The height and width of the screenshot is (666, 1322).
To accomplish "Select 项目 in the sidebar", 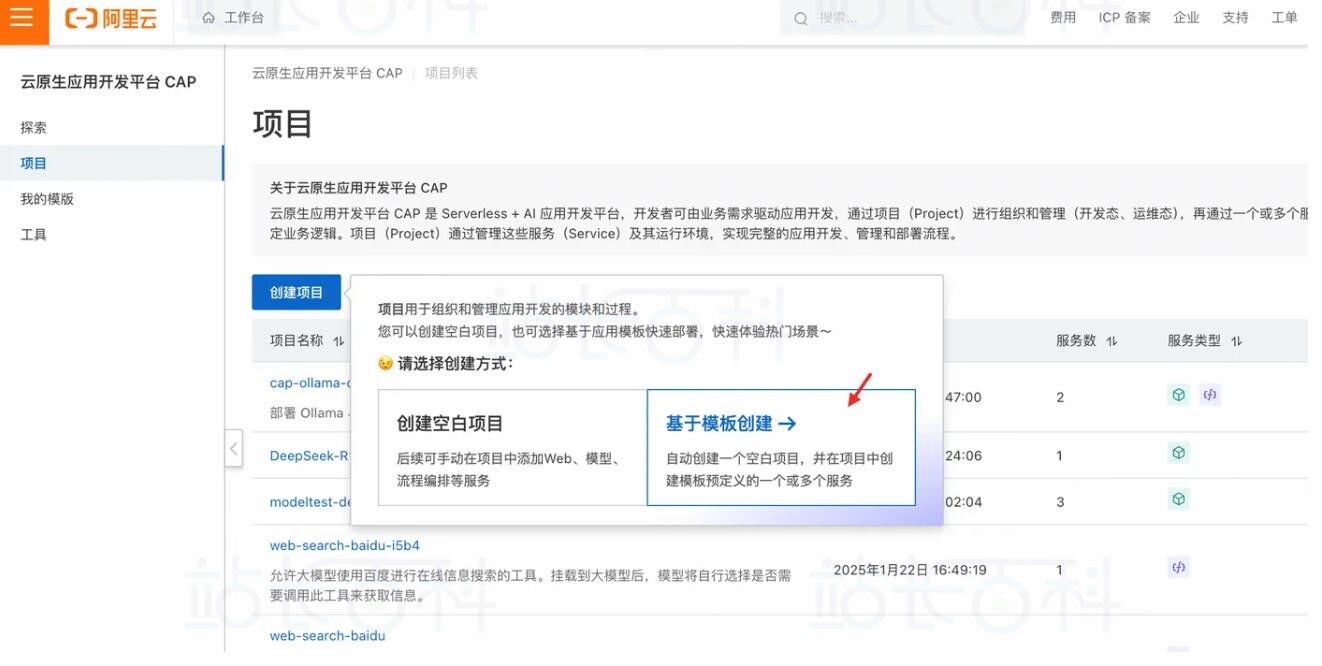I will point(112,163).
